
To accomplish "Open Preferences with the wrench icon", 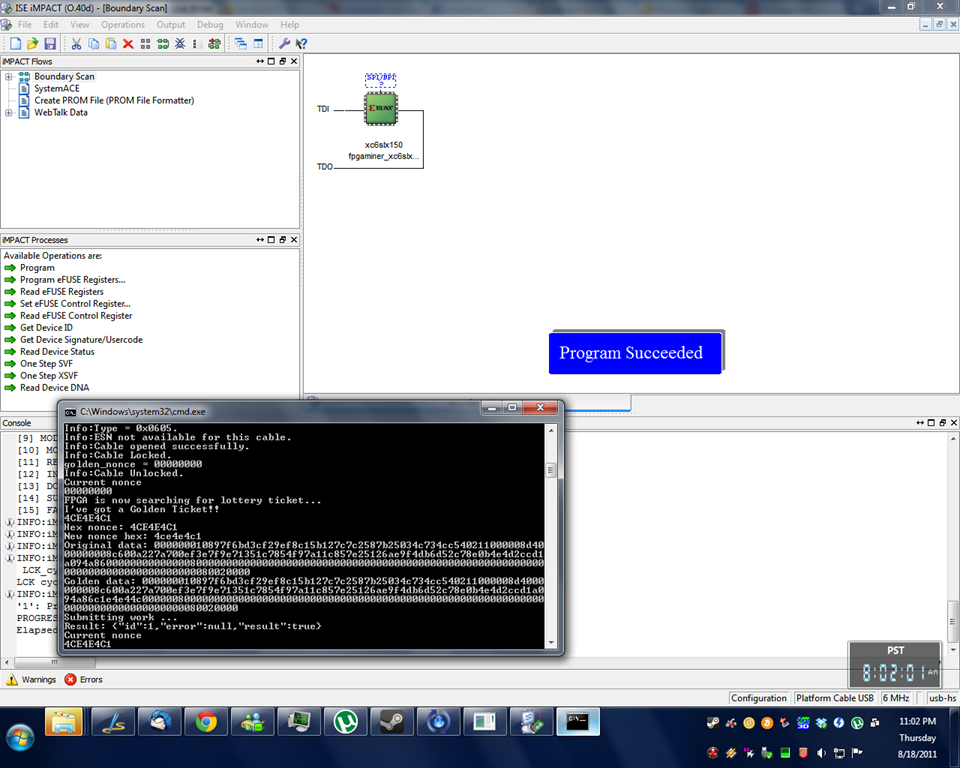I will (284, 43).
